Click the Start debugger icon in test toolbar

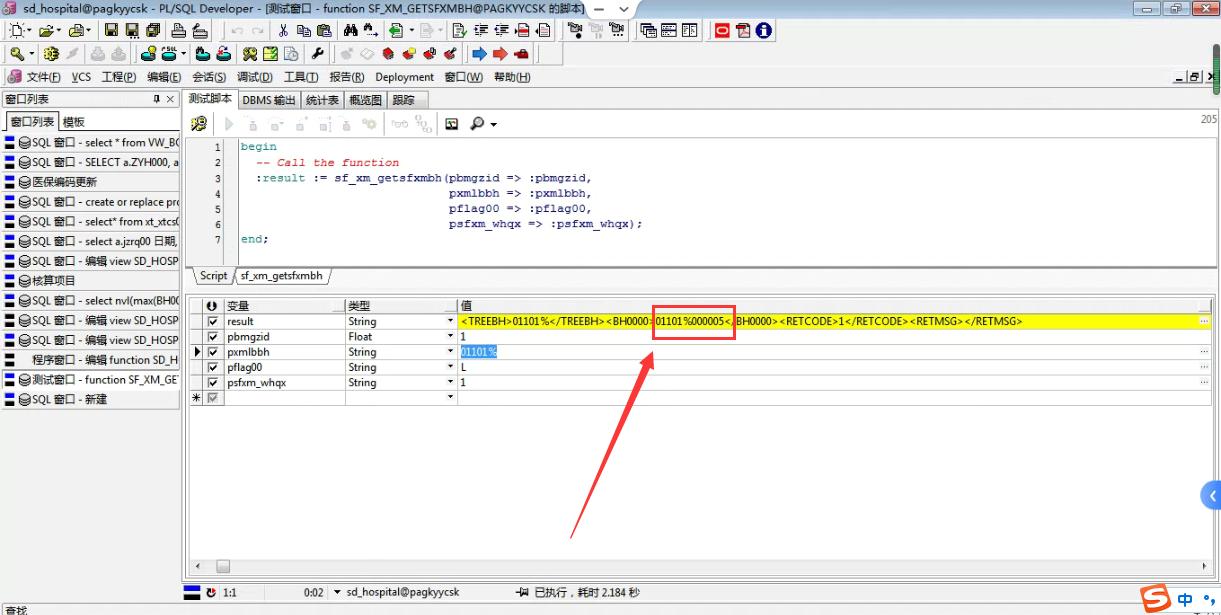tap(199, 124)
